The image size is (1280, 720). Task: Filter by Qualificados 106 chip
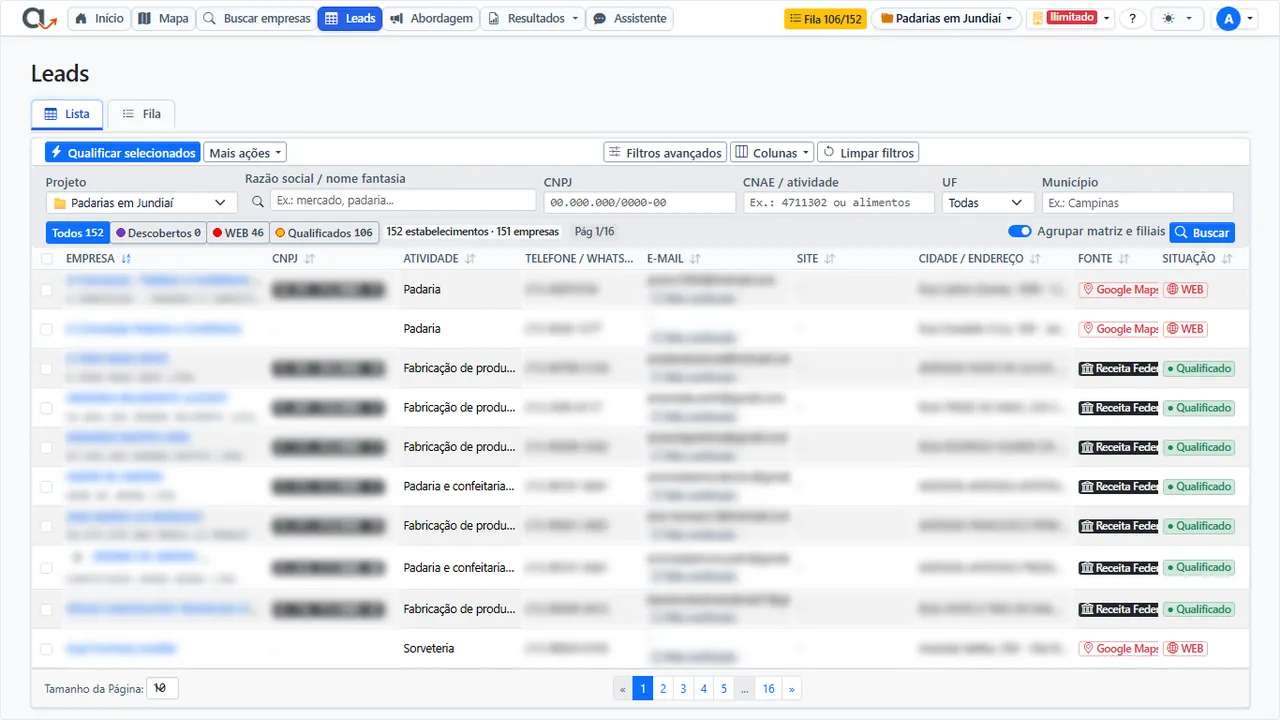coord(324,233)
